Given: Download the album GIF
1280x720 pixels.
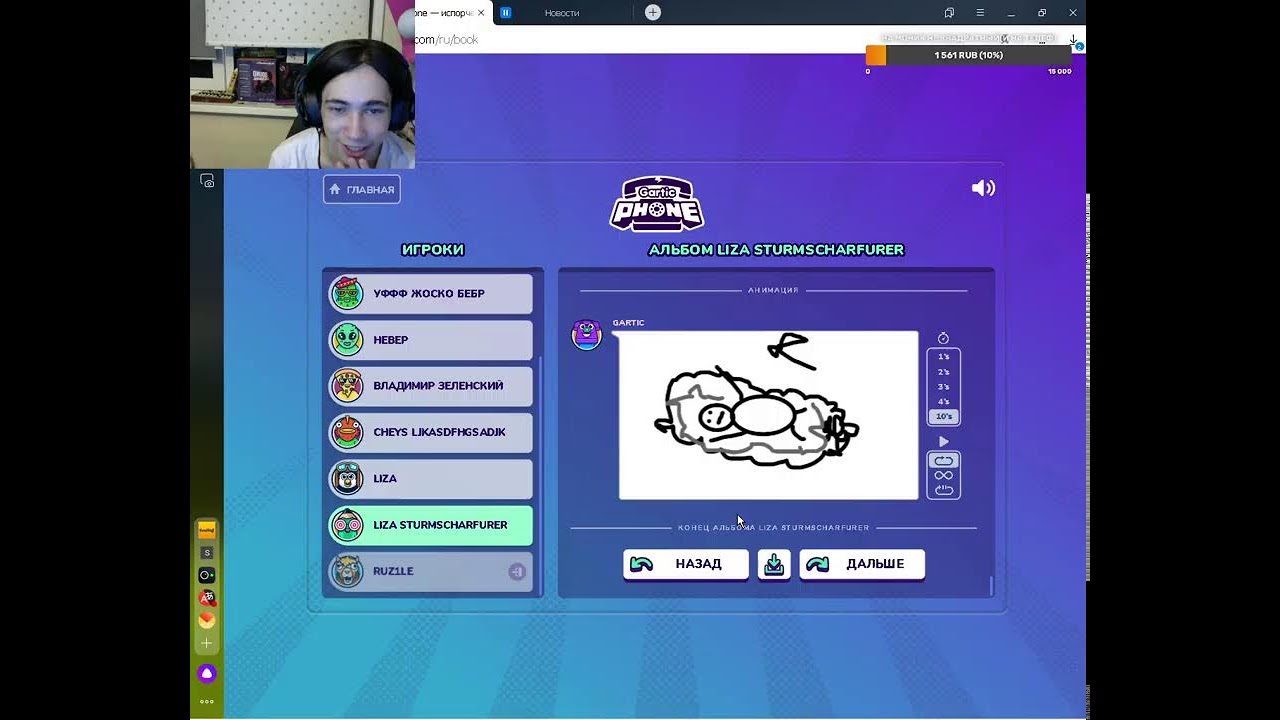Looking at the screenshot, I should tap(774, 564).
